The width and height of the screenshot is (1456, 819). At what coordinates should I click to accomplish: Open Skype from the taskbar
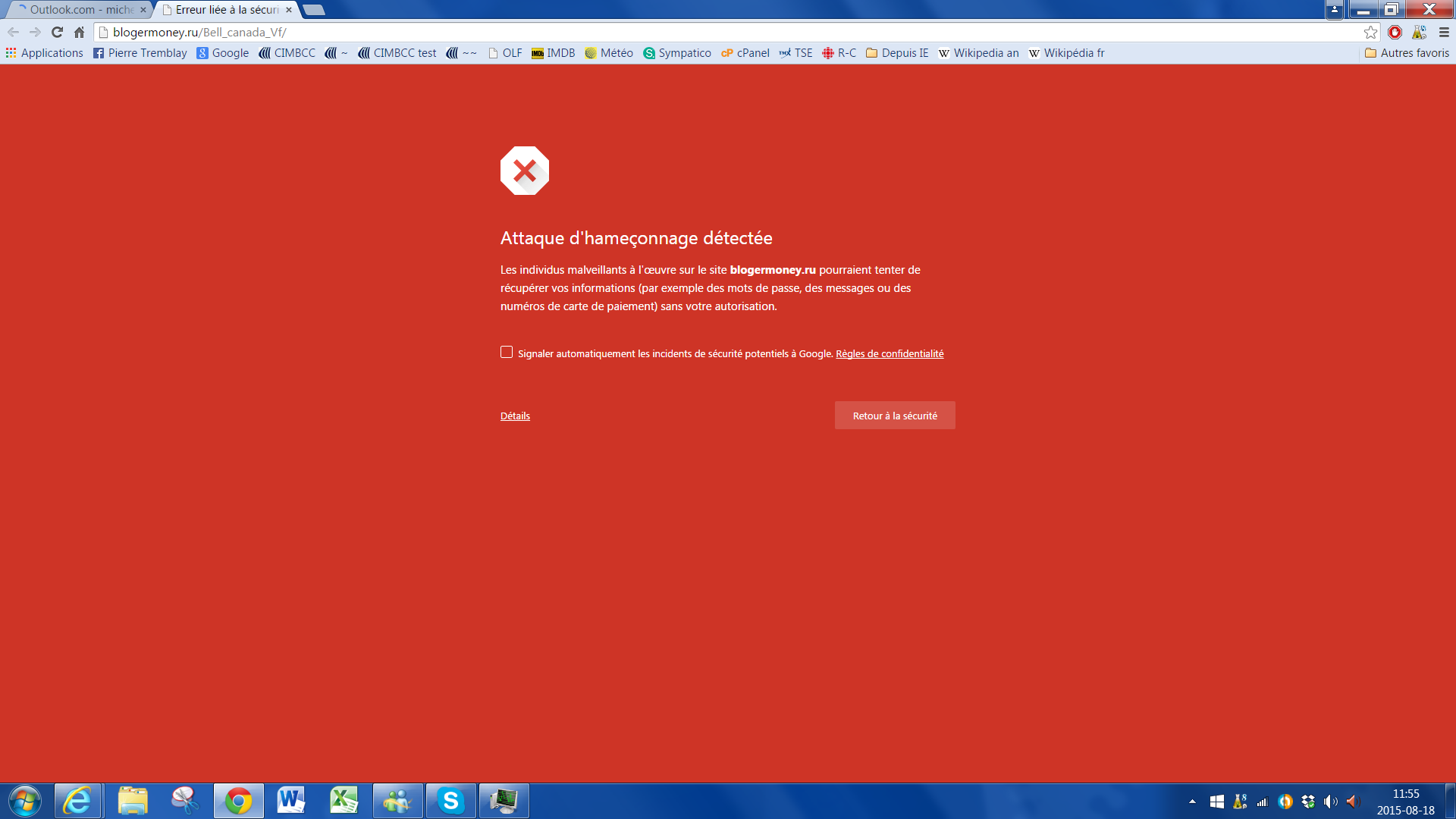[x=451, y=801]
